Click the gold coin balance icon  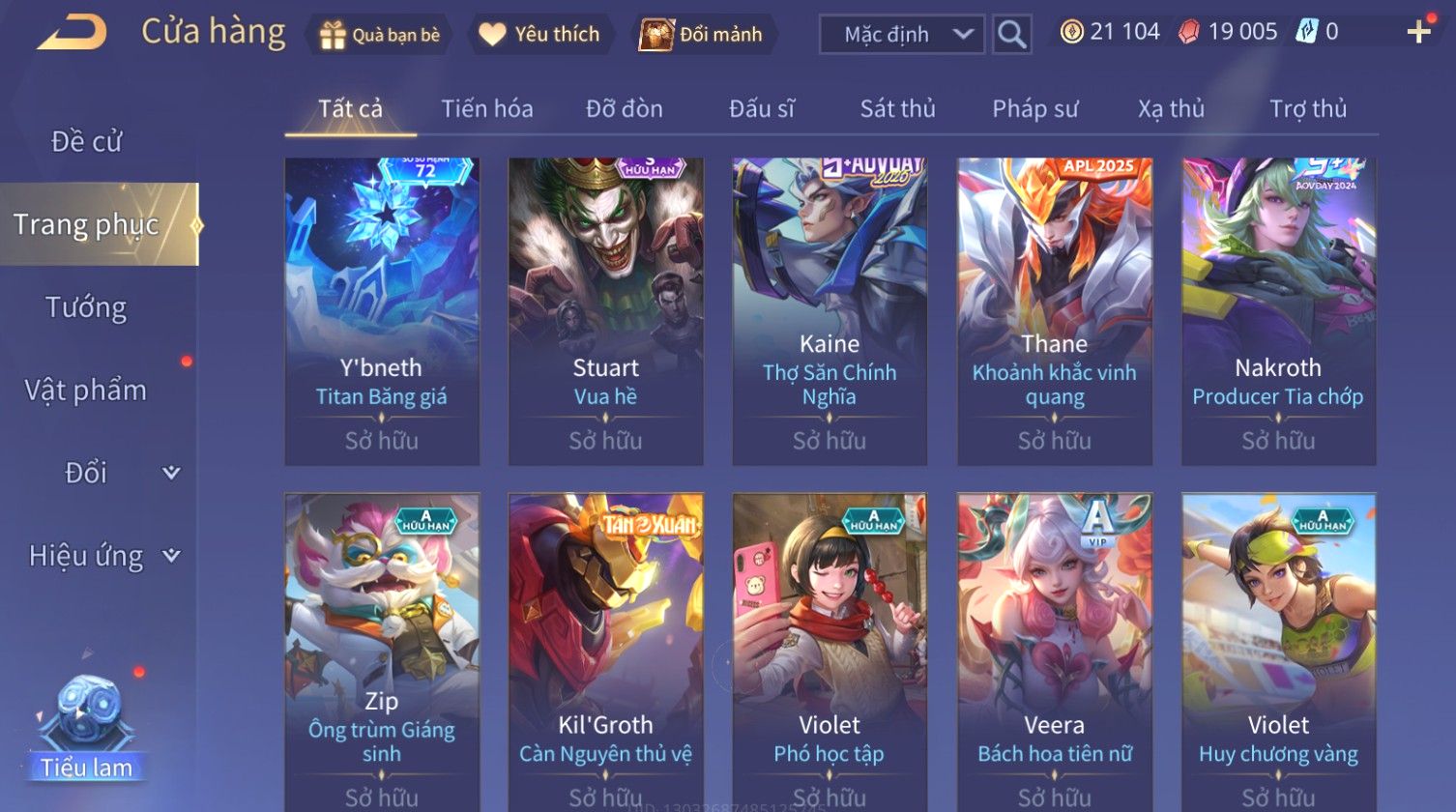click(x=1071, y=32)
